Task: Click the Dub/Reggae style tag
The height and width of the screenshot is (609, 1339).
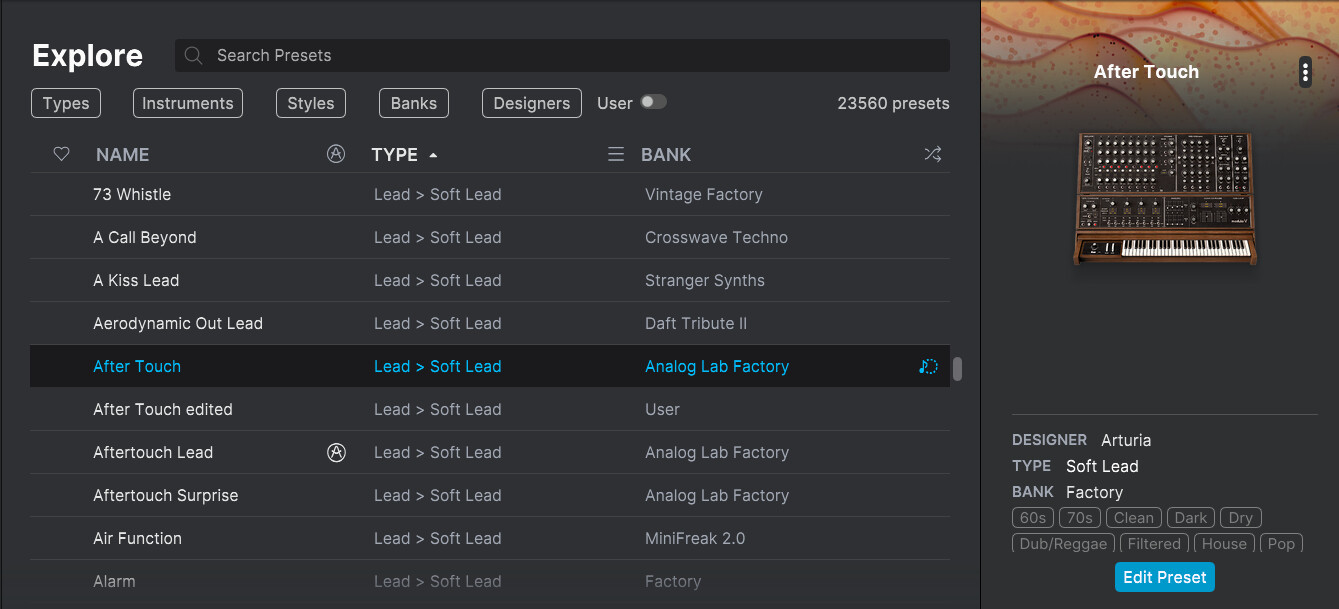Action: [1064, 544]
